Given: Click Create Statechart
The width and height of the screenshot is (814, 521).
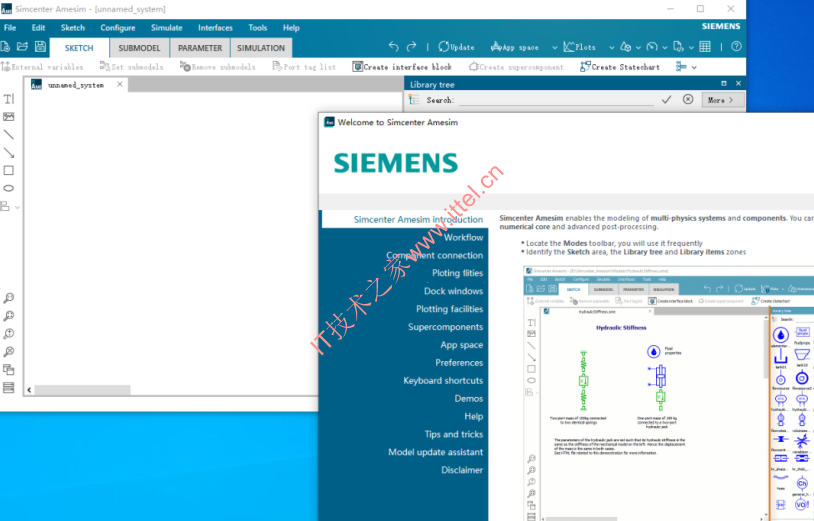Looking at the screenshot, I should 620,67.
